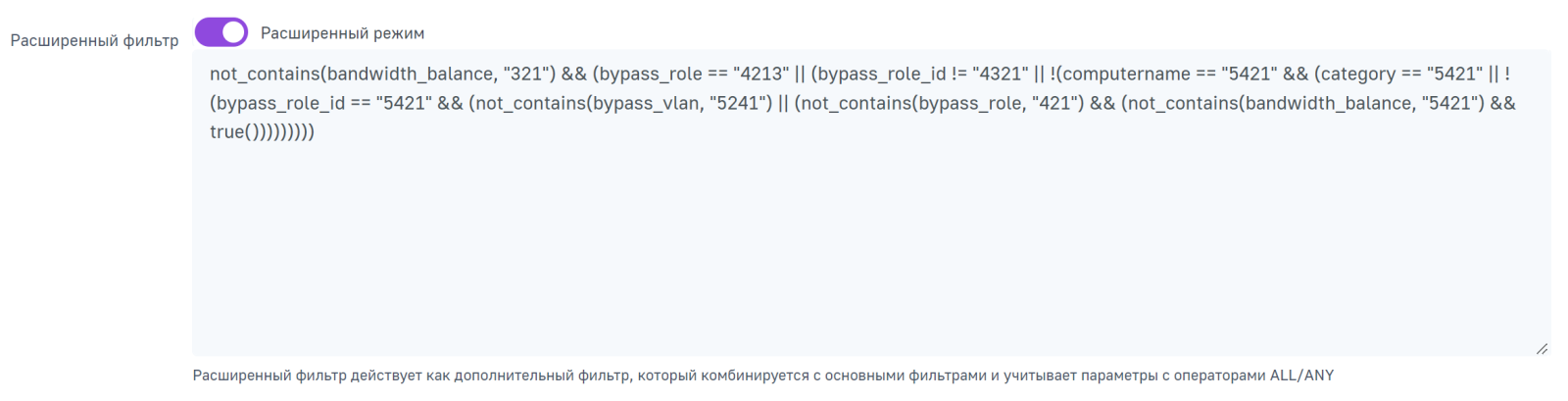The height and width of the screenshot is (401, 1568).
Task: Click the helper text mentioning ALL/ANY operators
Action: (762, 376)
